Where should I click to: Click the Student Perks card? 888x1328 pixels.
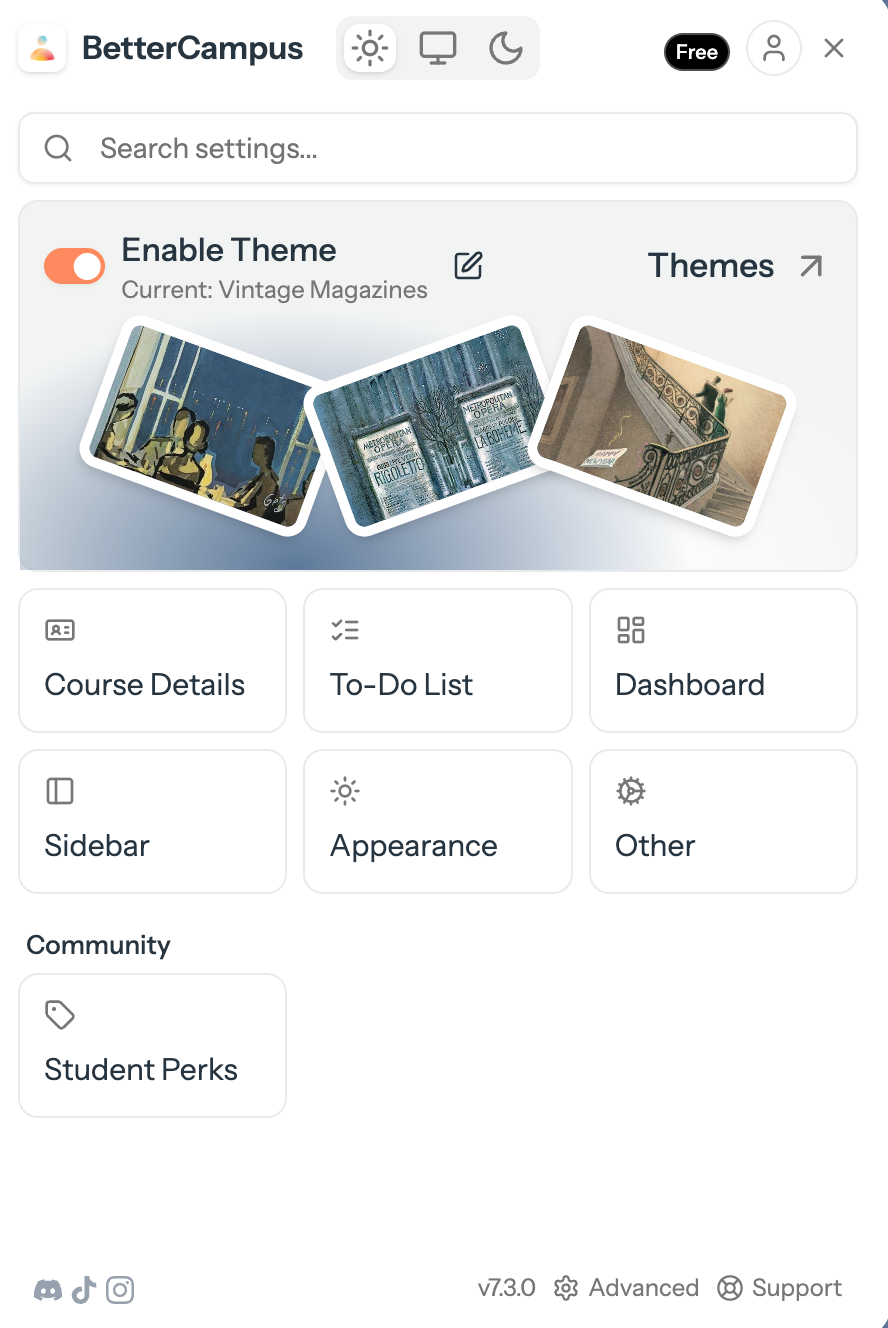point(152,1045)
